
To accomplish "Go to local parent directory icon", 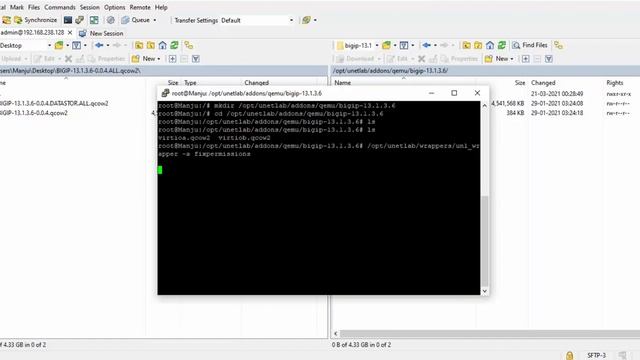I will (139, 45).
